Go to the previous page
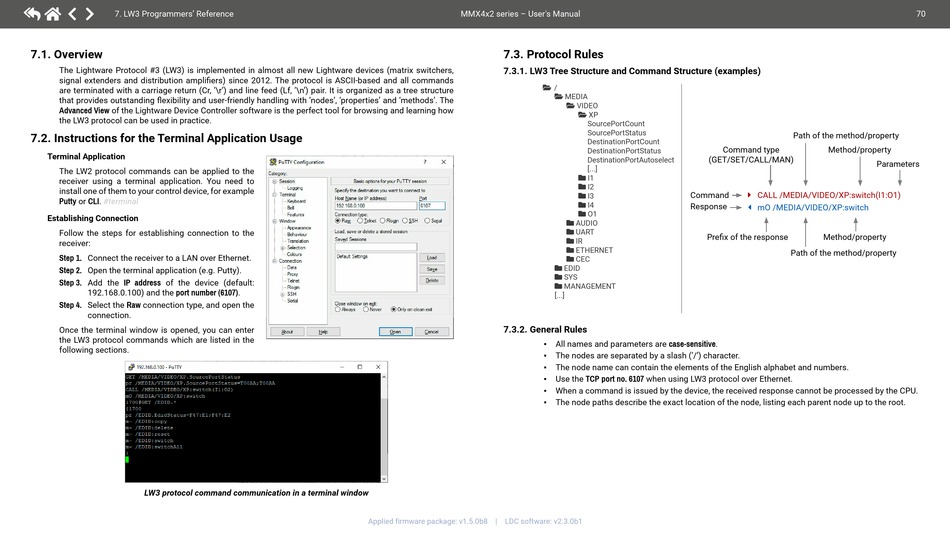The height and width of the screenshot is (533, 950). 72,14
